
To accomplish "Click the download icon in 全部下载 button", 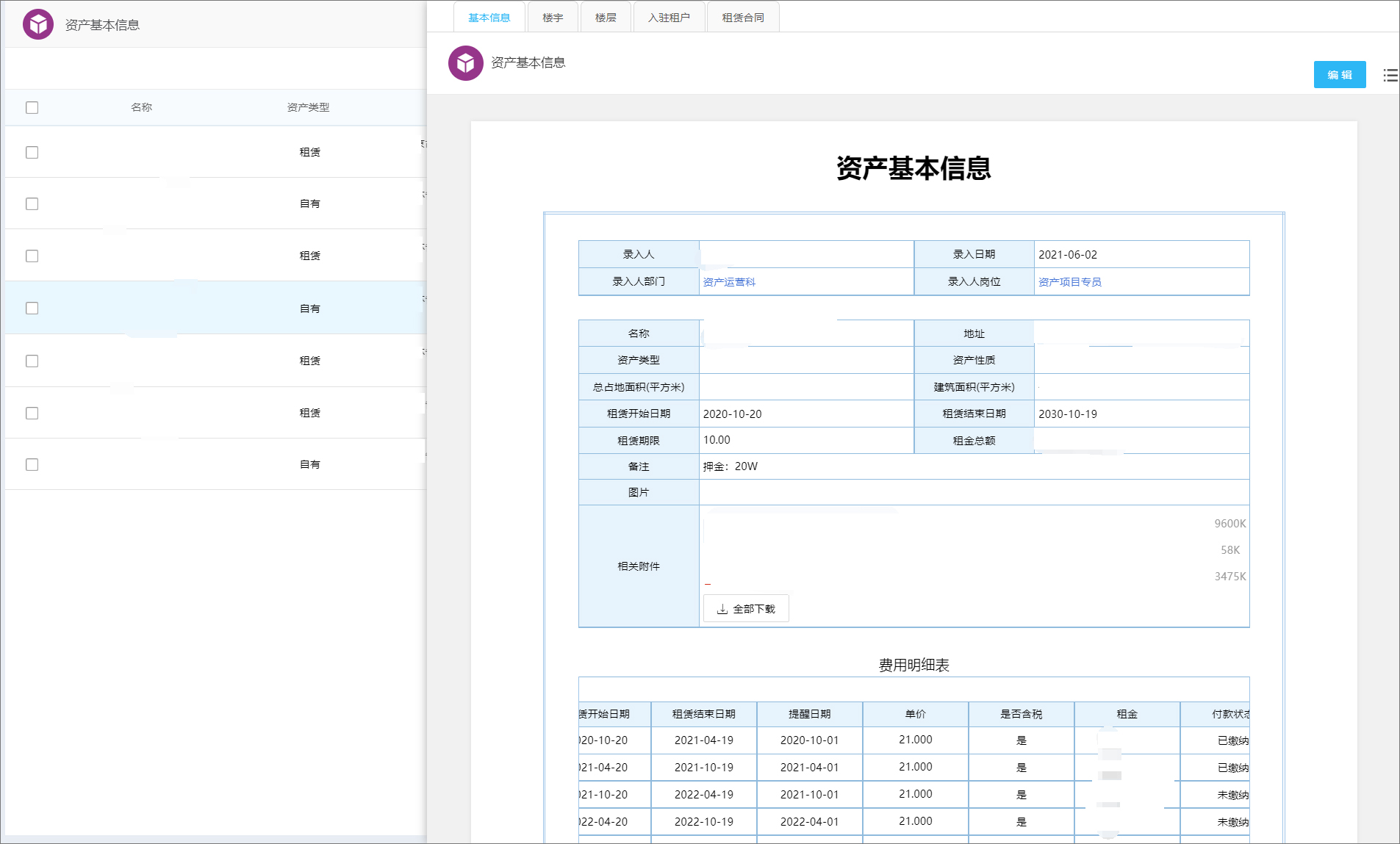I will 722,609.
